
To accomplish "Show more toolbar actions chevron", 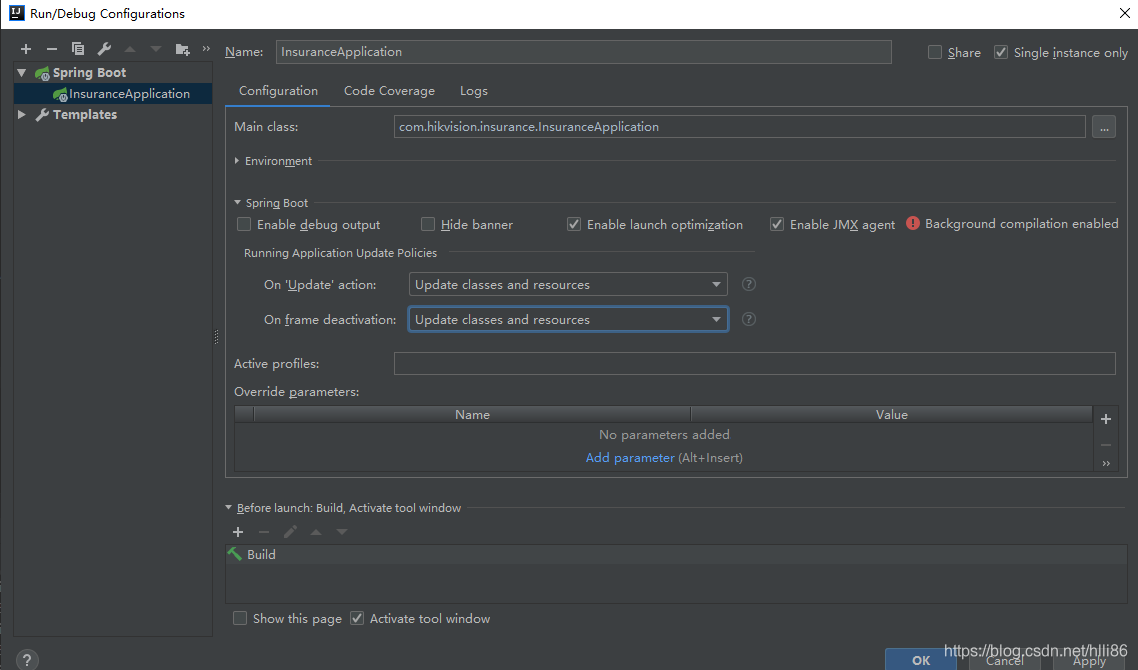I will tap(206, 49).
